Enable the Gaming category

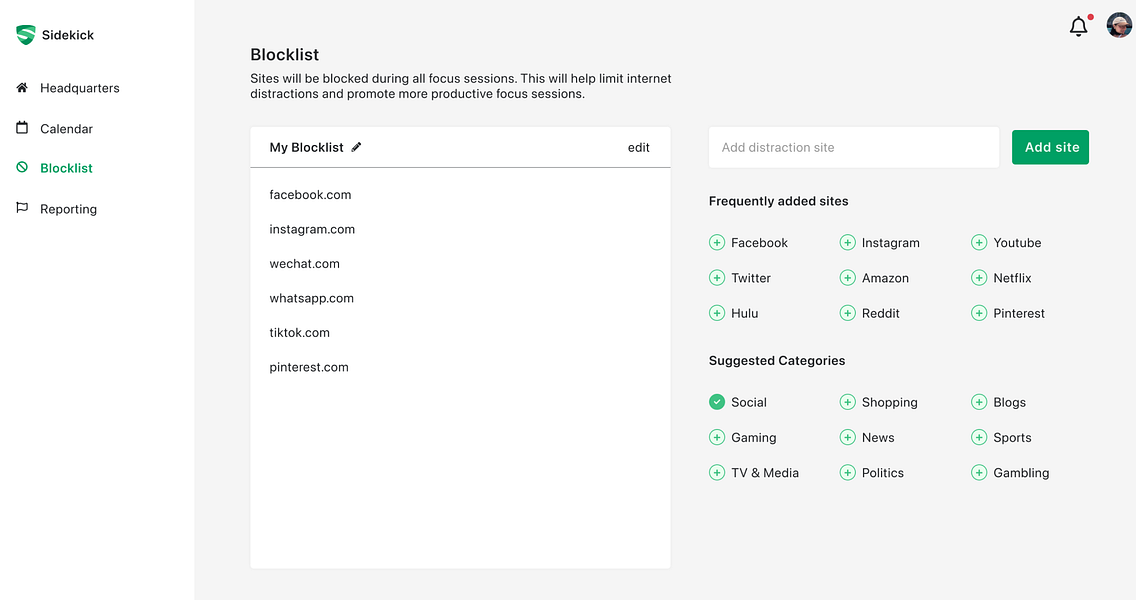717,437
